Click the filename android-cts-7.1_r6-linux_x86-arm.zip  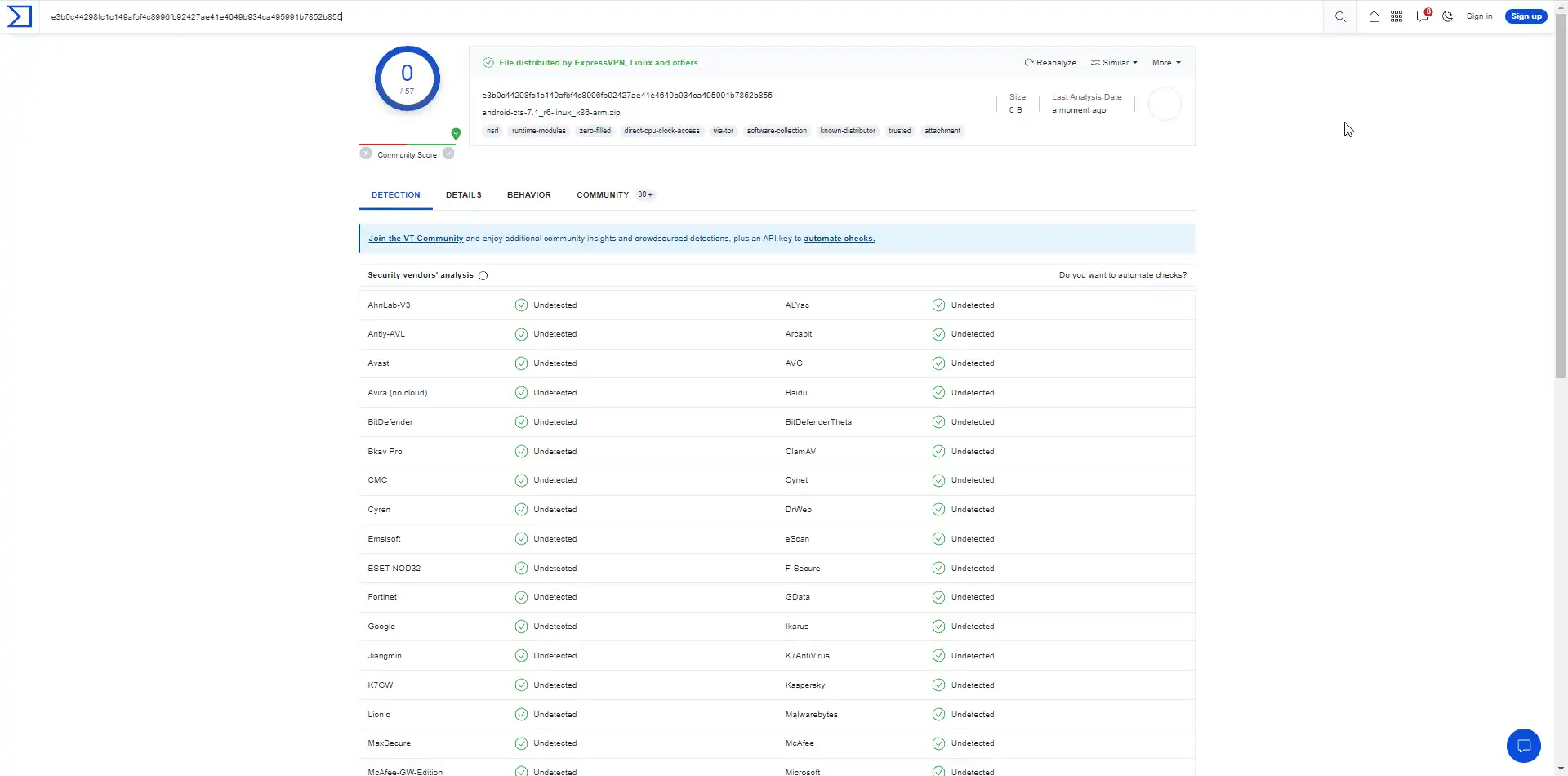pyautogui.click(x=551, y=113)
